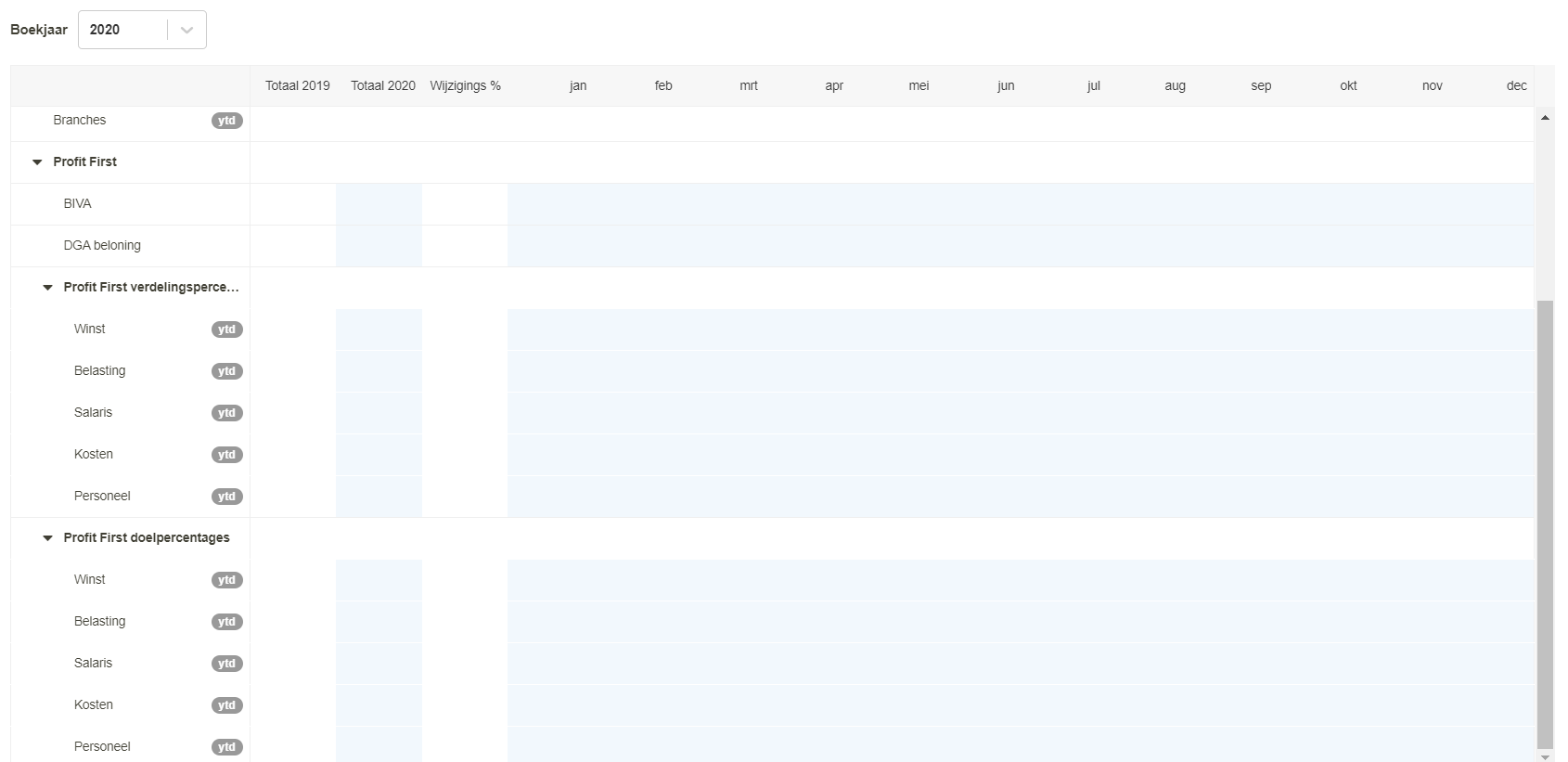This screenshot has width=1568, height=762.
Task: Toggle ytd badge for Salaris under doelpercentages
Action: 227,664
